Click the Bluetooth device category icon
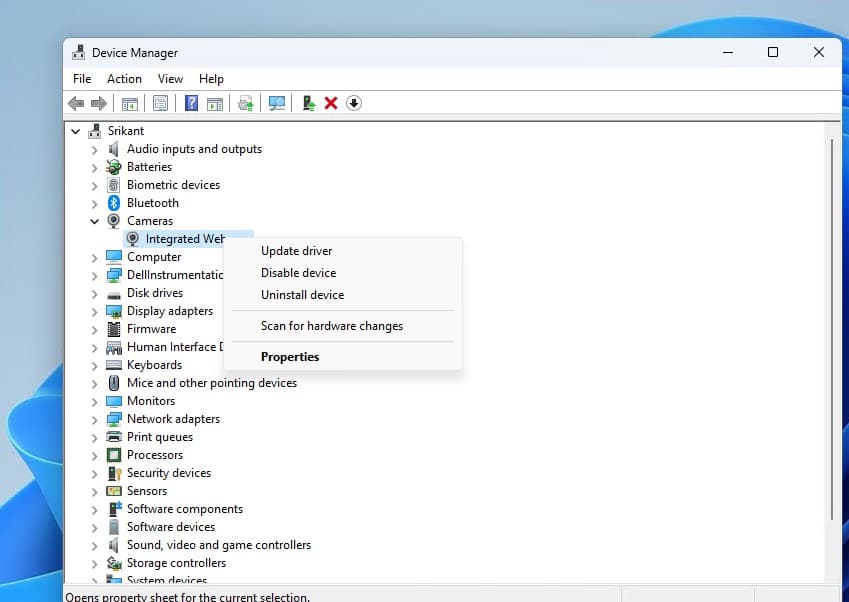This screenshot has width=849, height=602. (x=114, y=203)
